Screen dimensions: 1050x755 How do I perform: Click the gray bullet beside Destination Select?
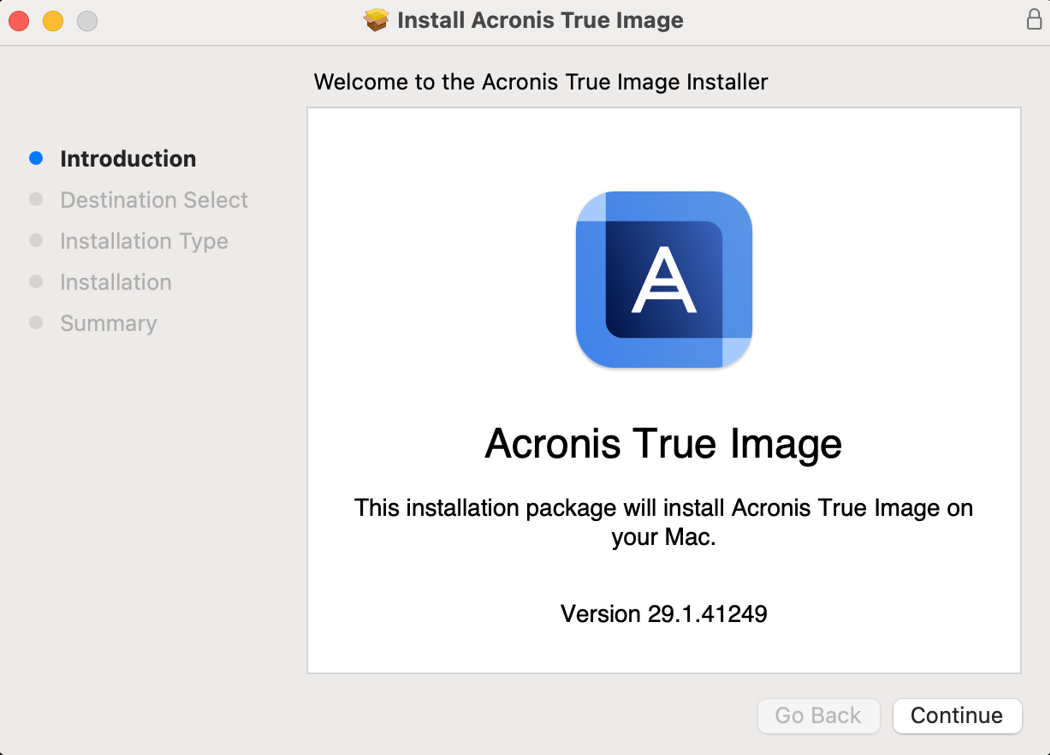tap(36, 200)
